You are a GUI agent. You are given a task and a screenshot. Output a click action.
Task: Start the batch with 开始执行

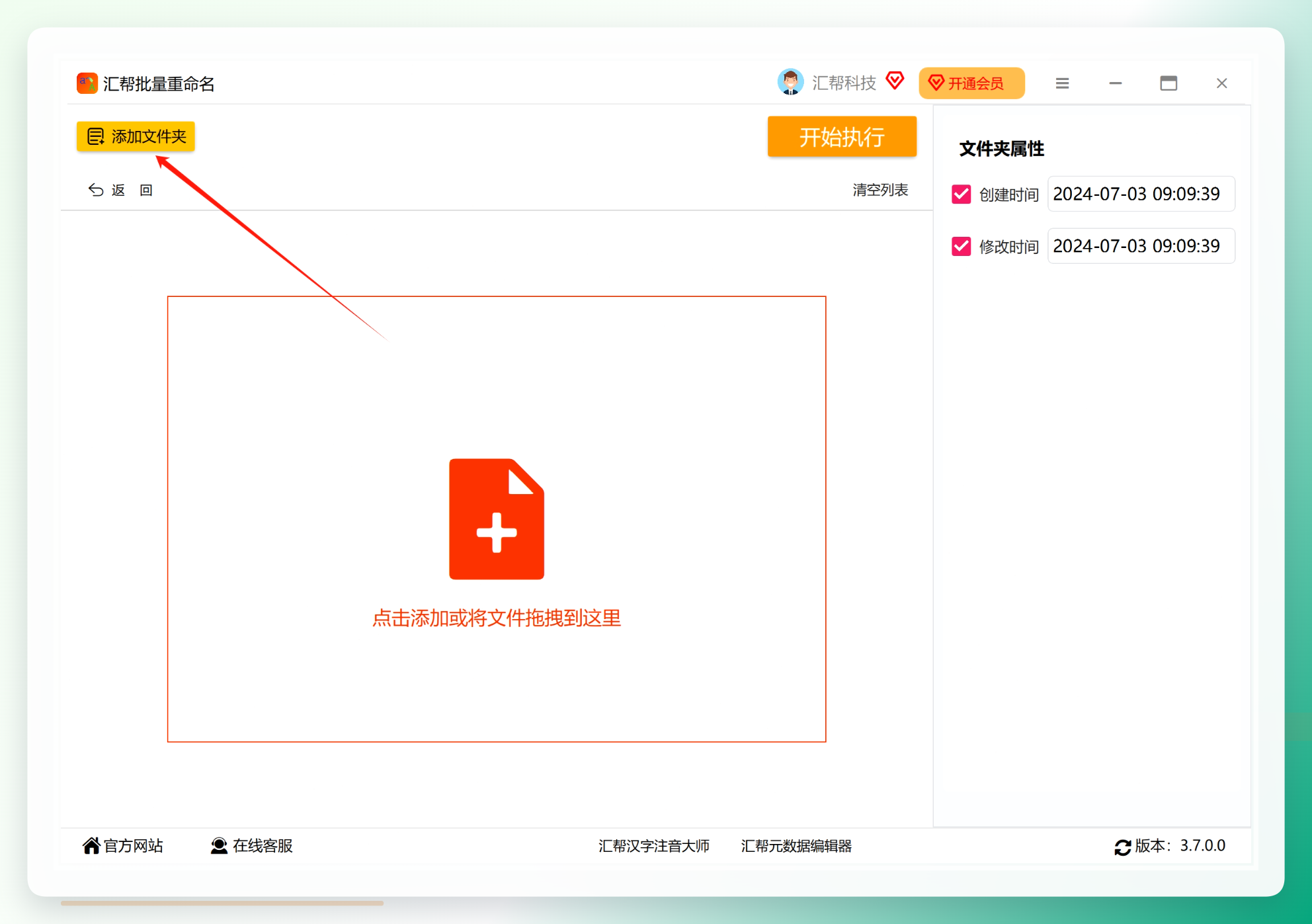[842, 137]
